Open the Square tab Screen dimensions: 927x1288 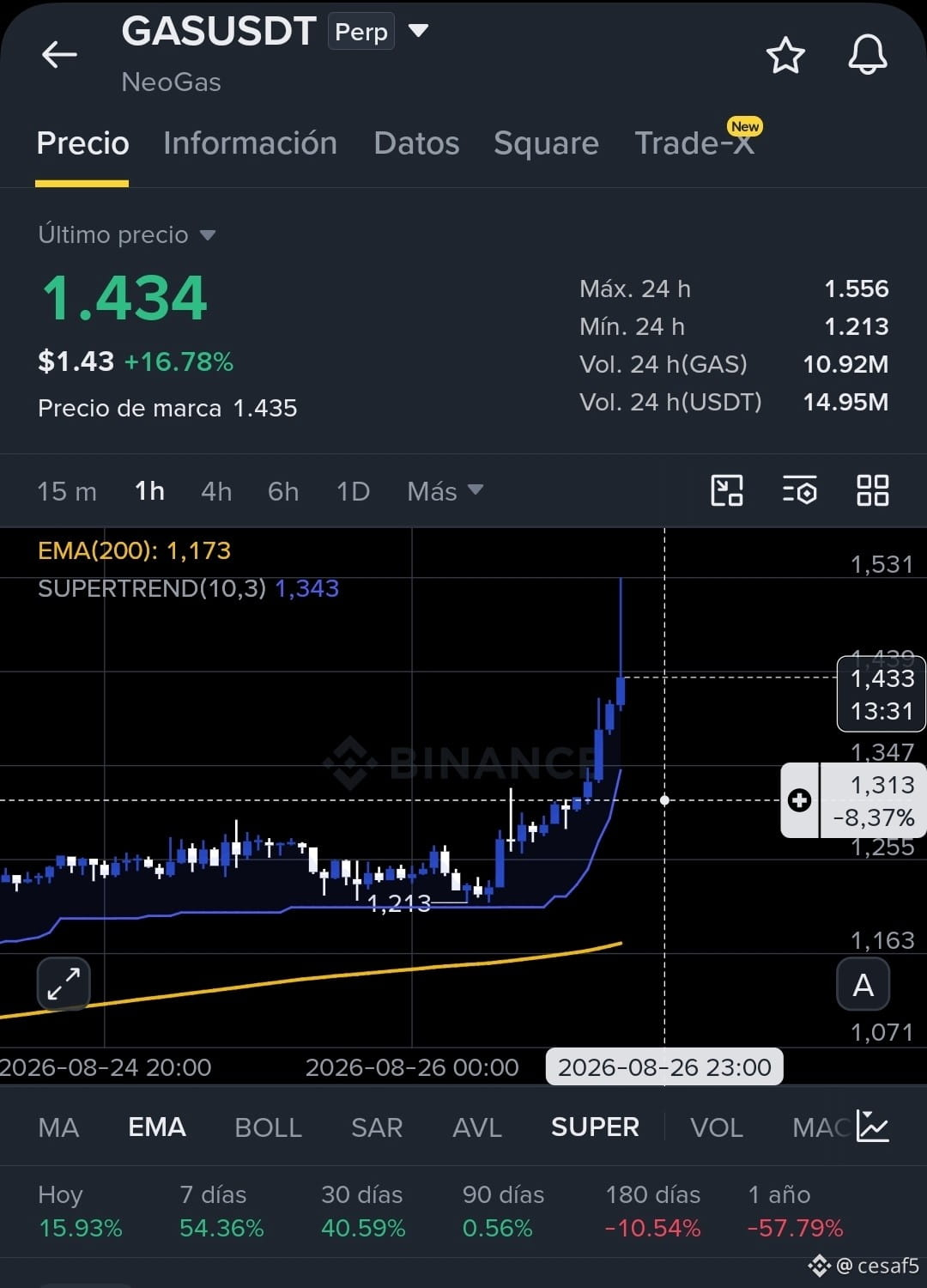tap(546, 143)
